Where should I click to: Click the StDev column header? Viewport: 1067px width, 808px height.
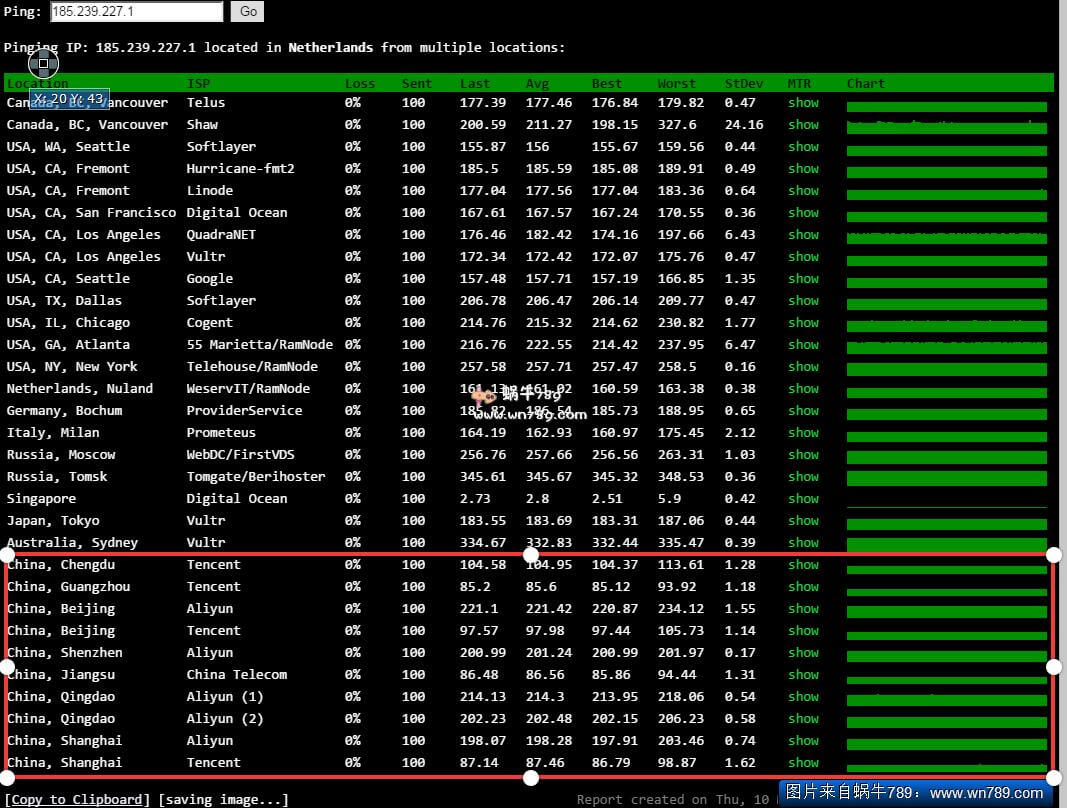743,84
